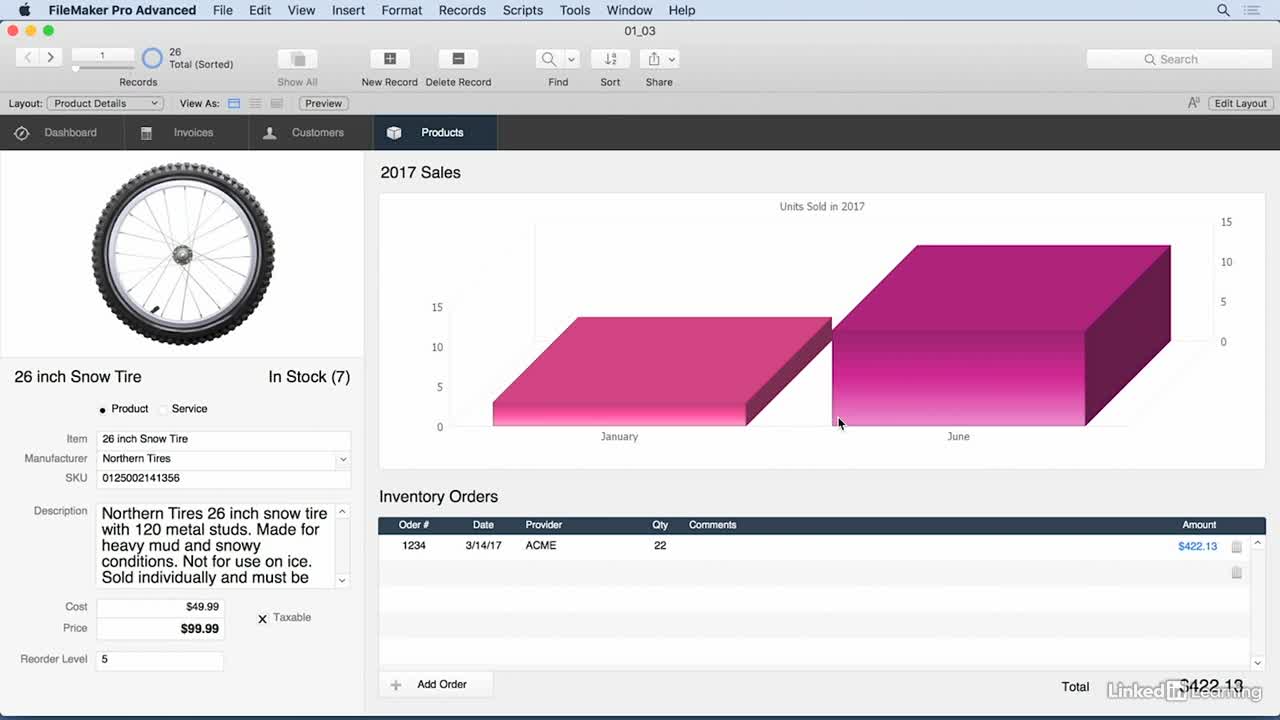Click the June chart bar
This screenshot has height=720, width=1280.
(1000, 336)
